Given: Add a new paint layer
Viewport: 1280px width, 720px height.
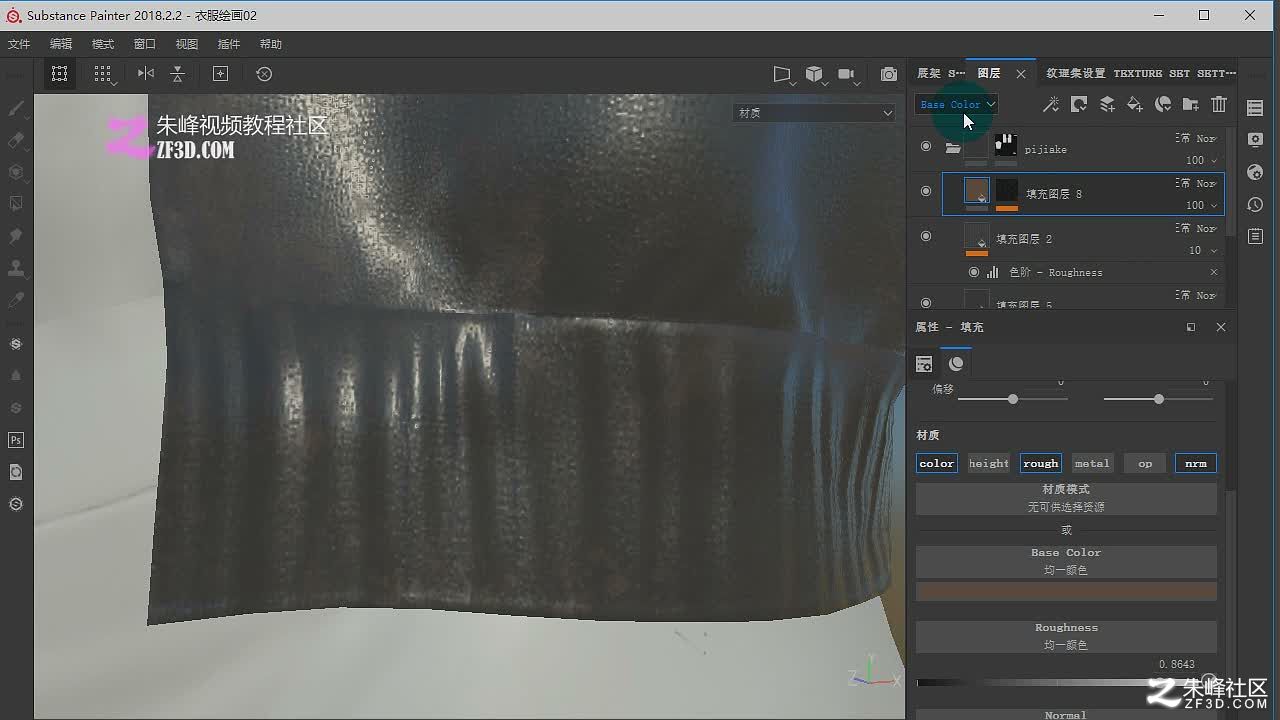Looking at the screenshot, I should coord(1107,104).
